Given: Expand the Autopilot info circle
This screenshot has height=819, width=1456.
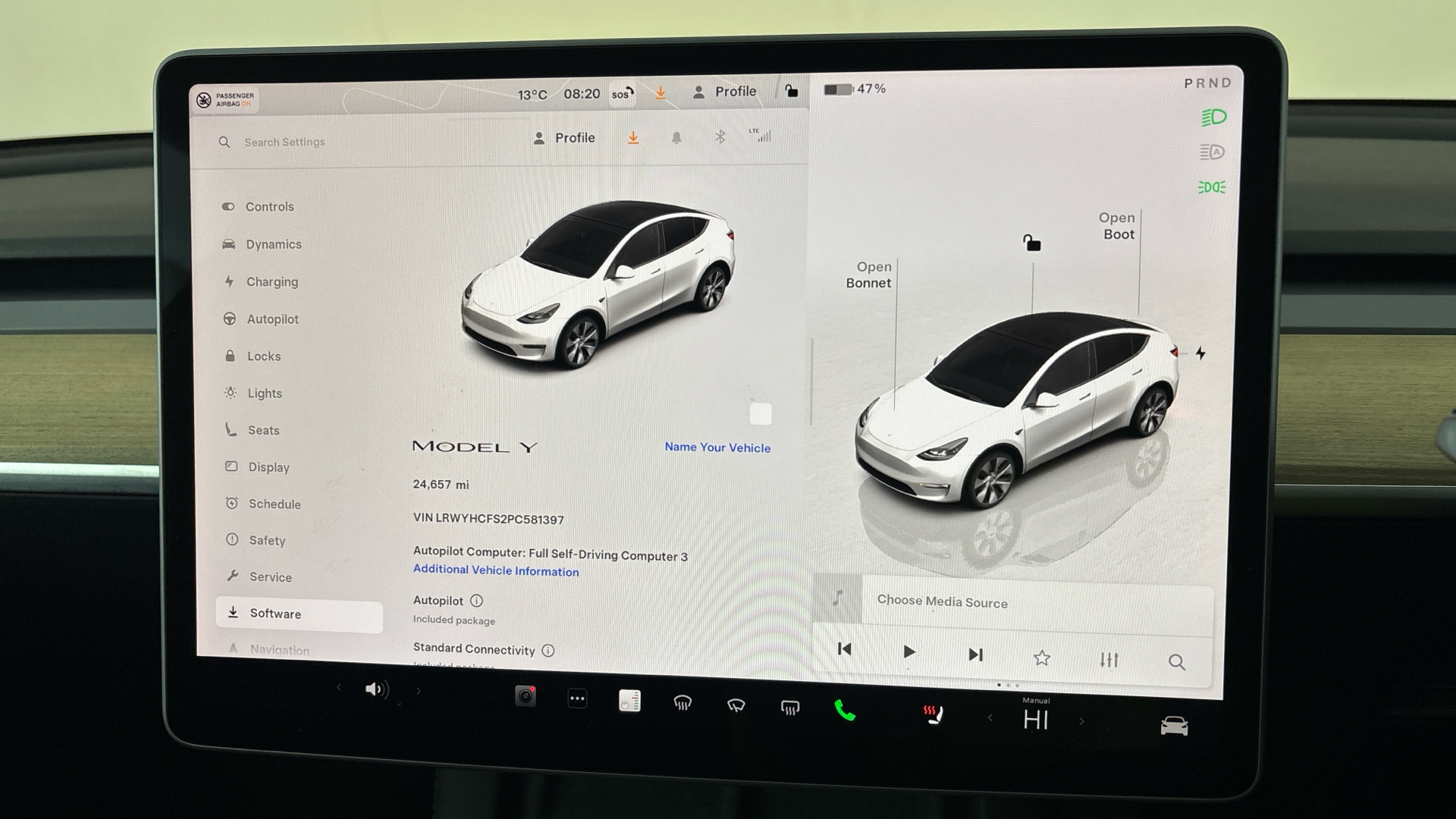Looking at the screenshot, I should pyautogui.click(x=476, y=601).
